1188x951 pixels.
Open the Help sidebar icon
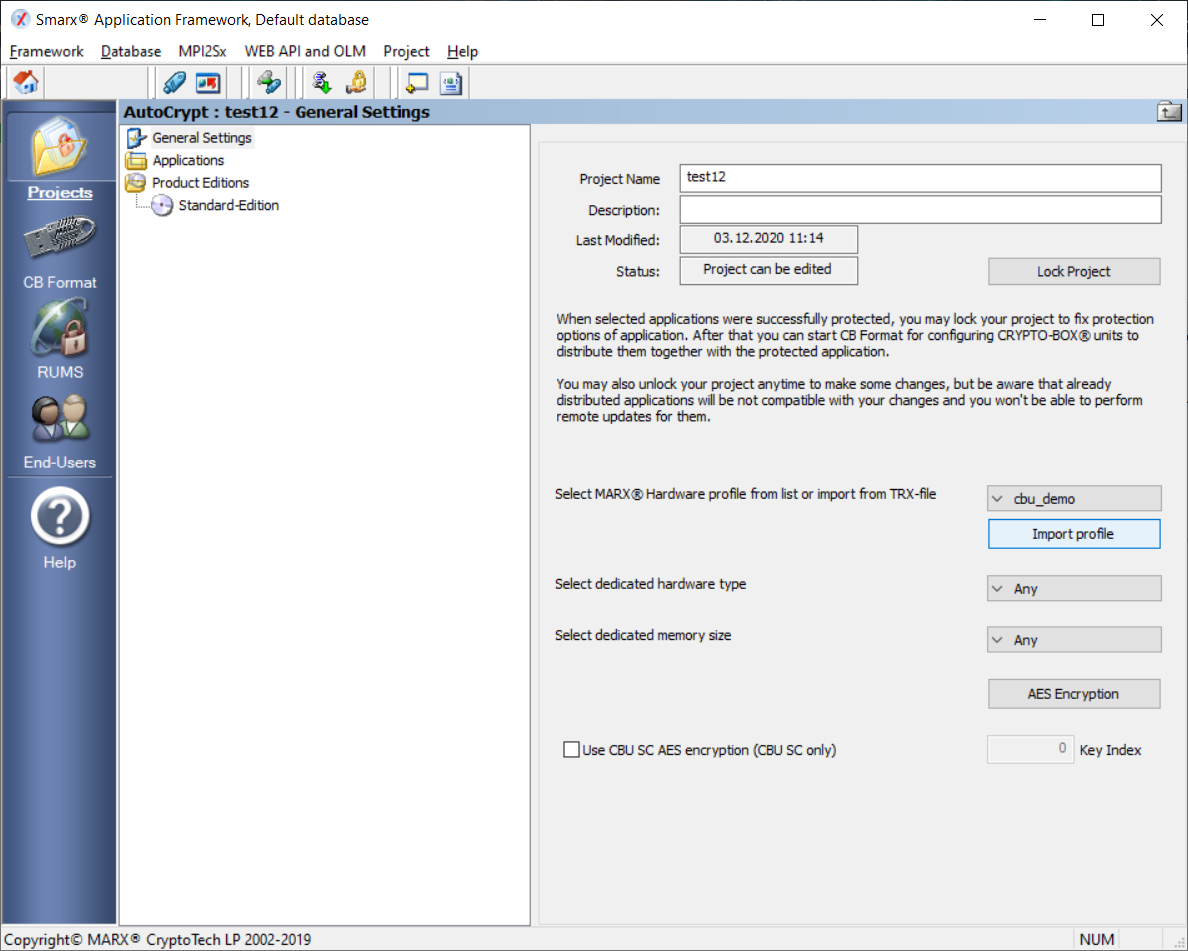60,529
